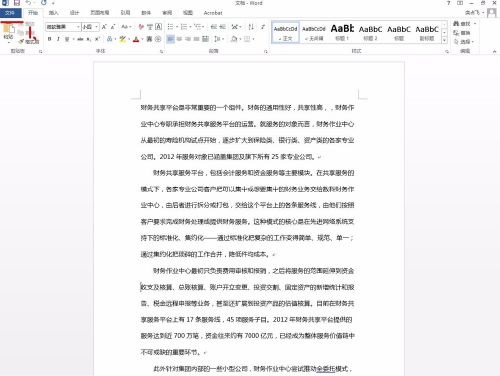This screenshot has width=500, height=376.
Task: Apply the Normal style thumbnail
Action: 285,32
